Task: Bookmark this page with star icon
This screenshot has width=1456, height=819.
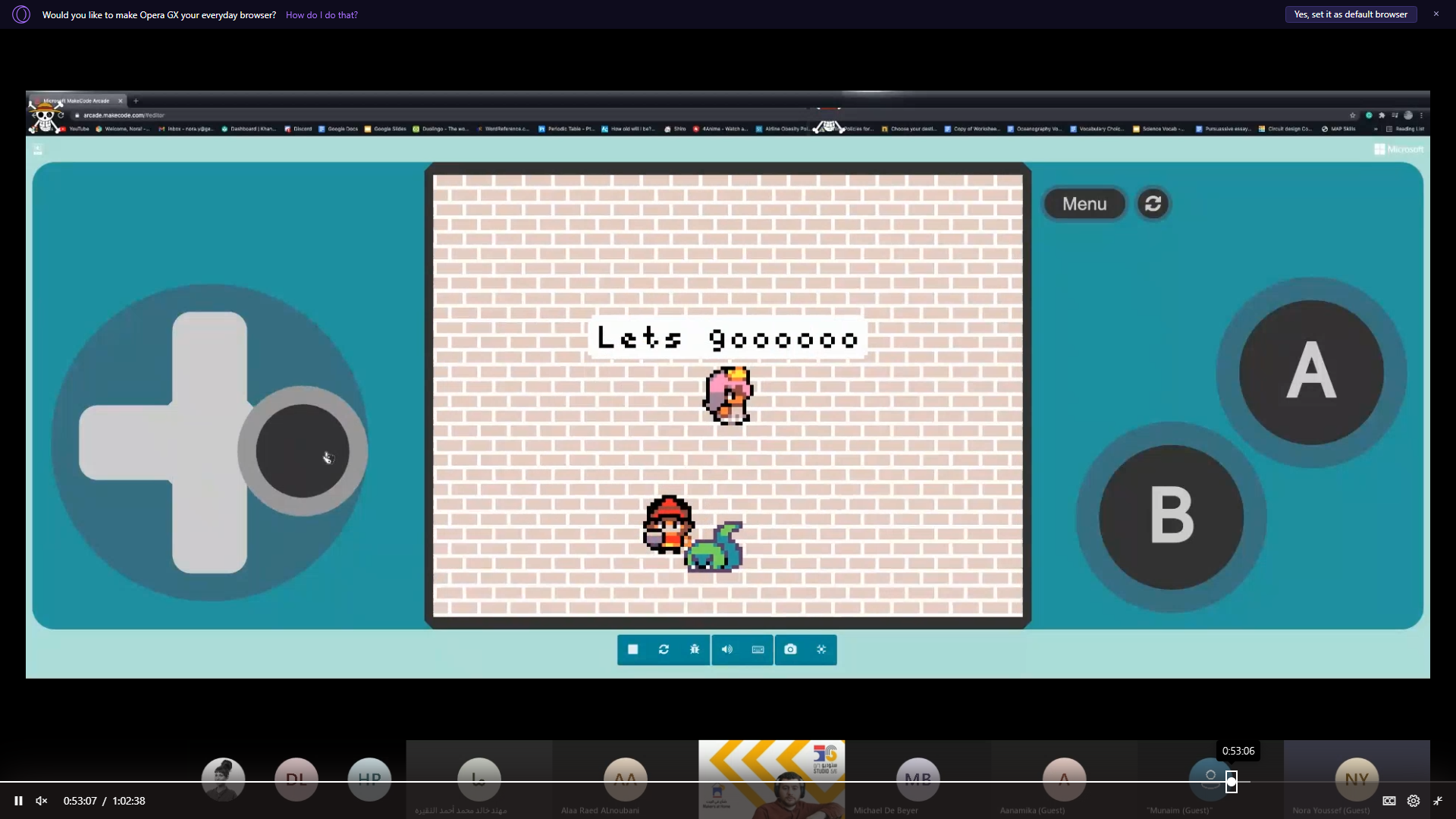Action: [x=1353, y=115]
